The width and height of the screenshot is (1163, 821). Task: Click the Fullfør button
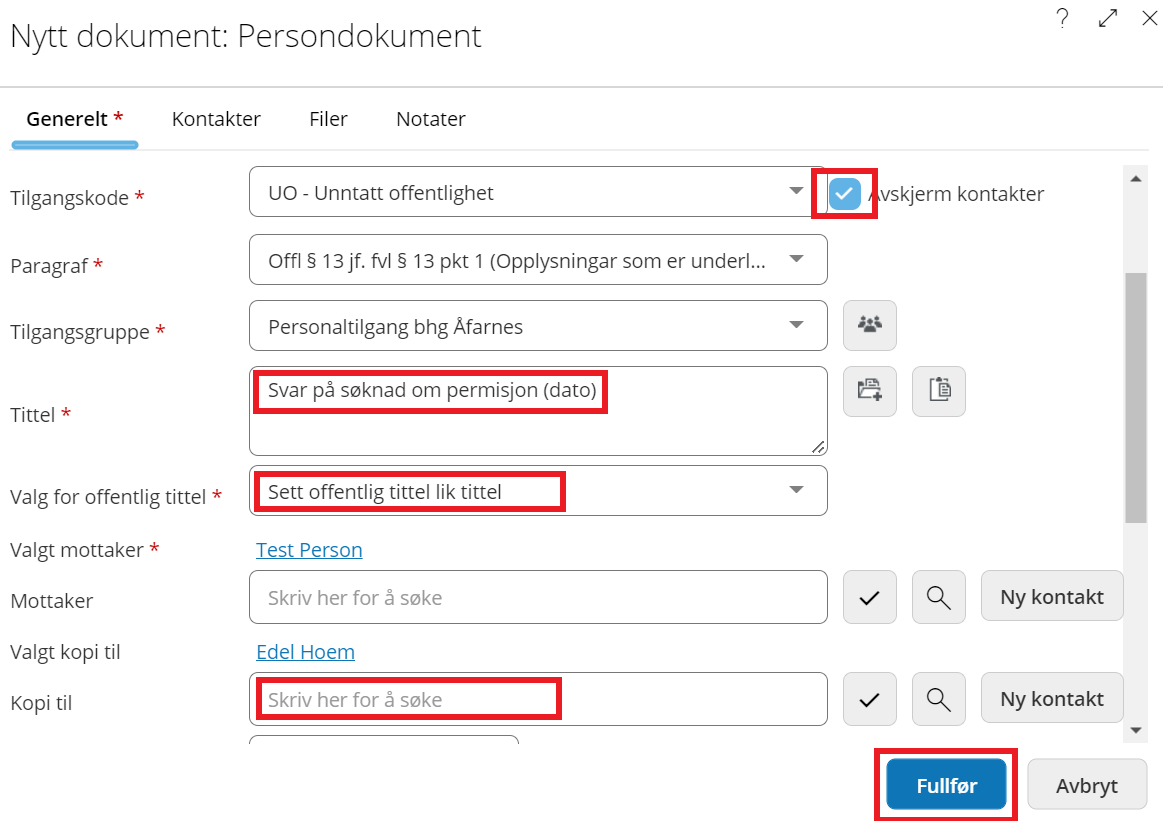946,785
